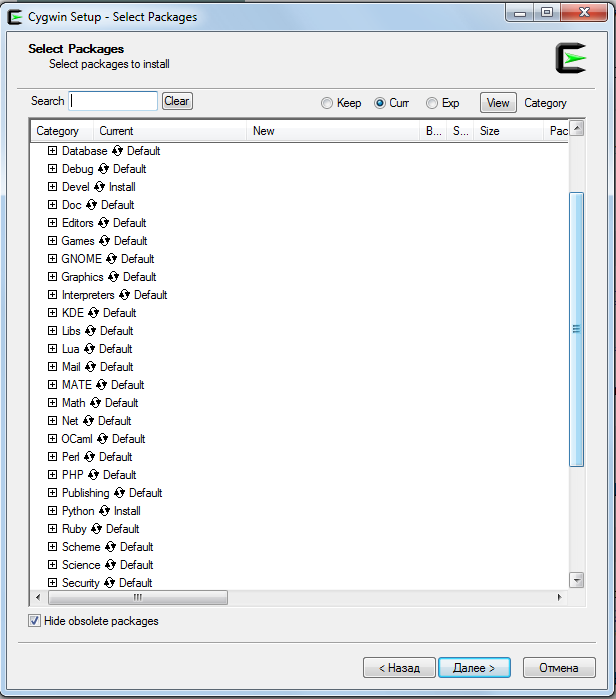Click the cycle icon beside Math
This screenshot has height=699, width=616.
point(95,403)
